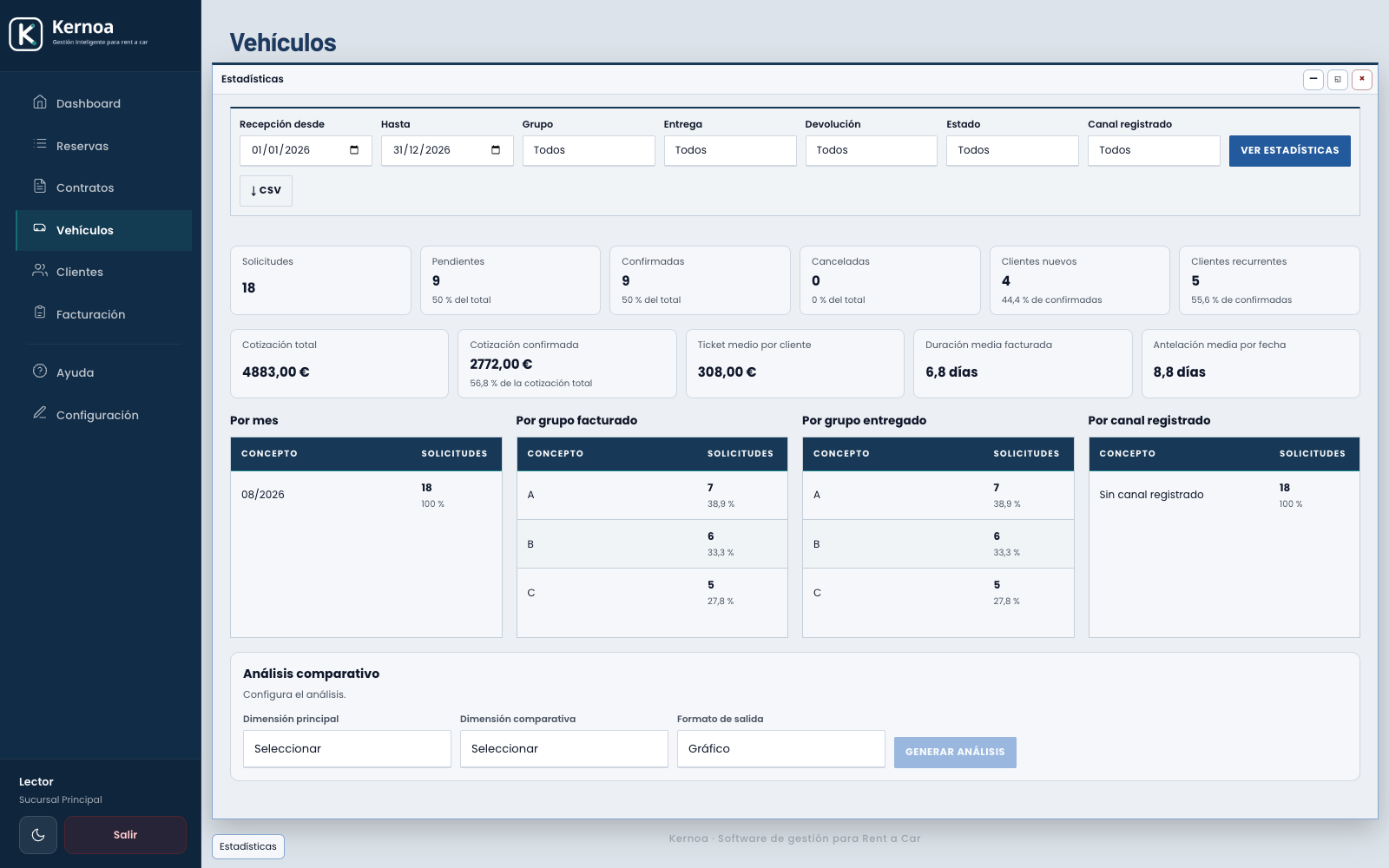Click the Vehículos car icon
Viewport: 1389px width, 868px height.
(40, 228)
